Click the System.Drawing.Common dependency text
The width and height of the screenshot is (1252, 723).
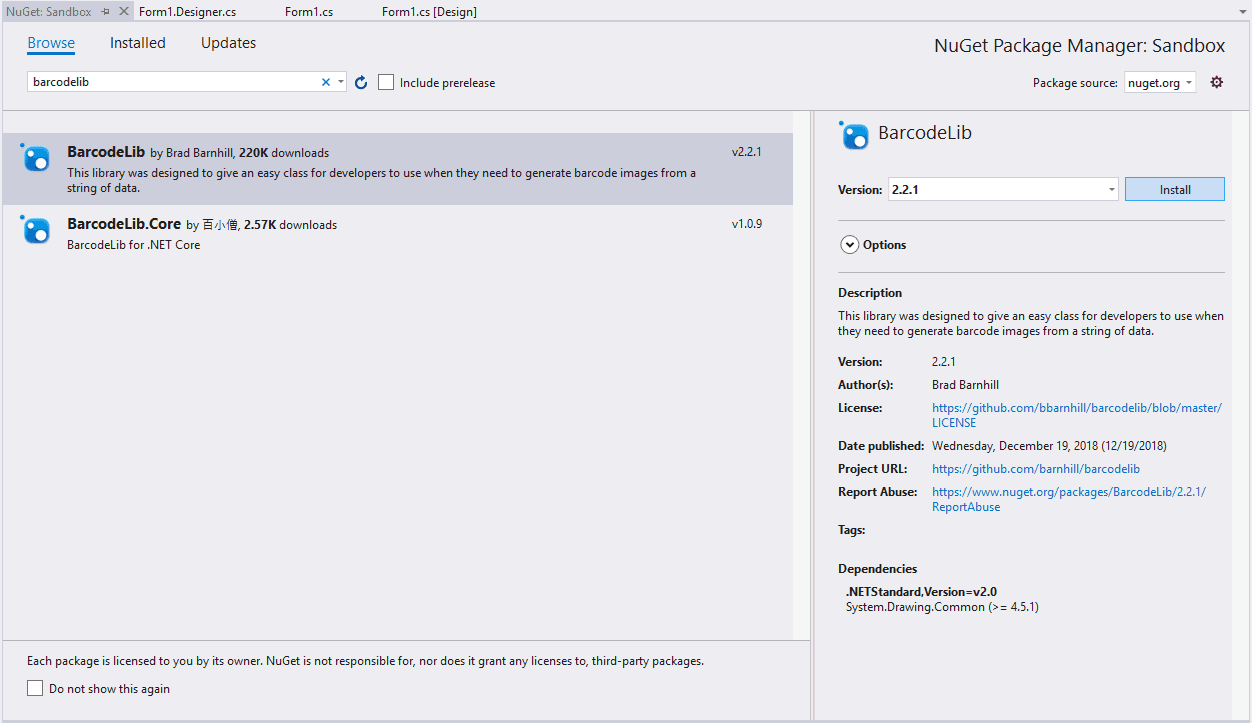(942, 607)
